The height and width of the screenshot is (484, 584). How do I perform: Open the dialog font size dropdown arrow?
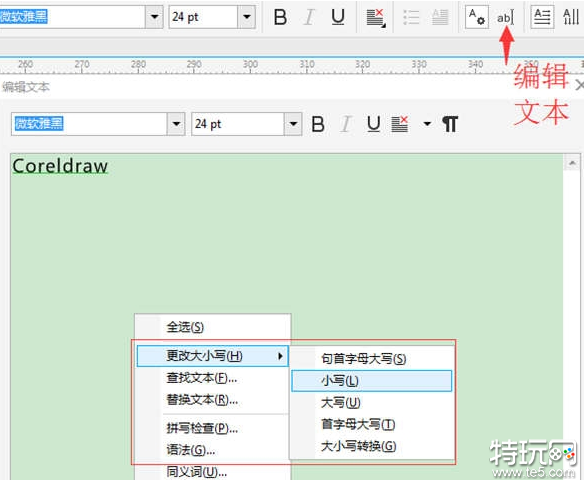(x=293, y=124)
